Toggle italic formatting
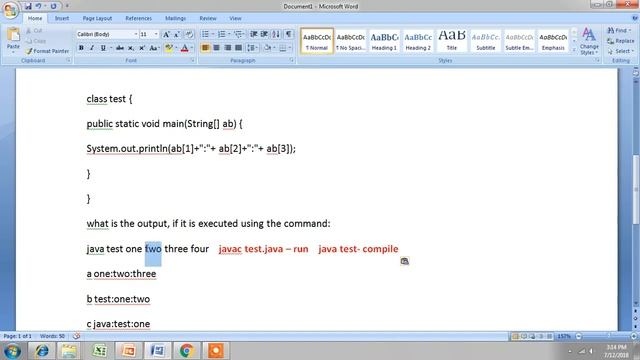 pos(92,48)
